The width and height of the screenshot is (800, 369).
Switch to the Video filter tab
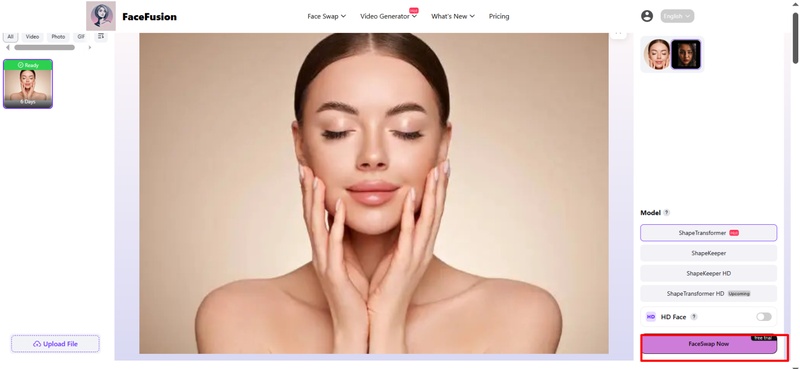tap(32, 37)
